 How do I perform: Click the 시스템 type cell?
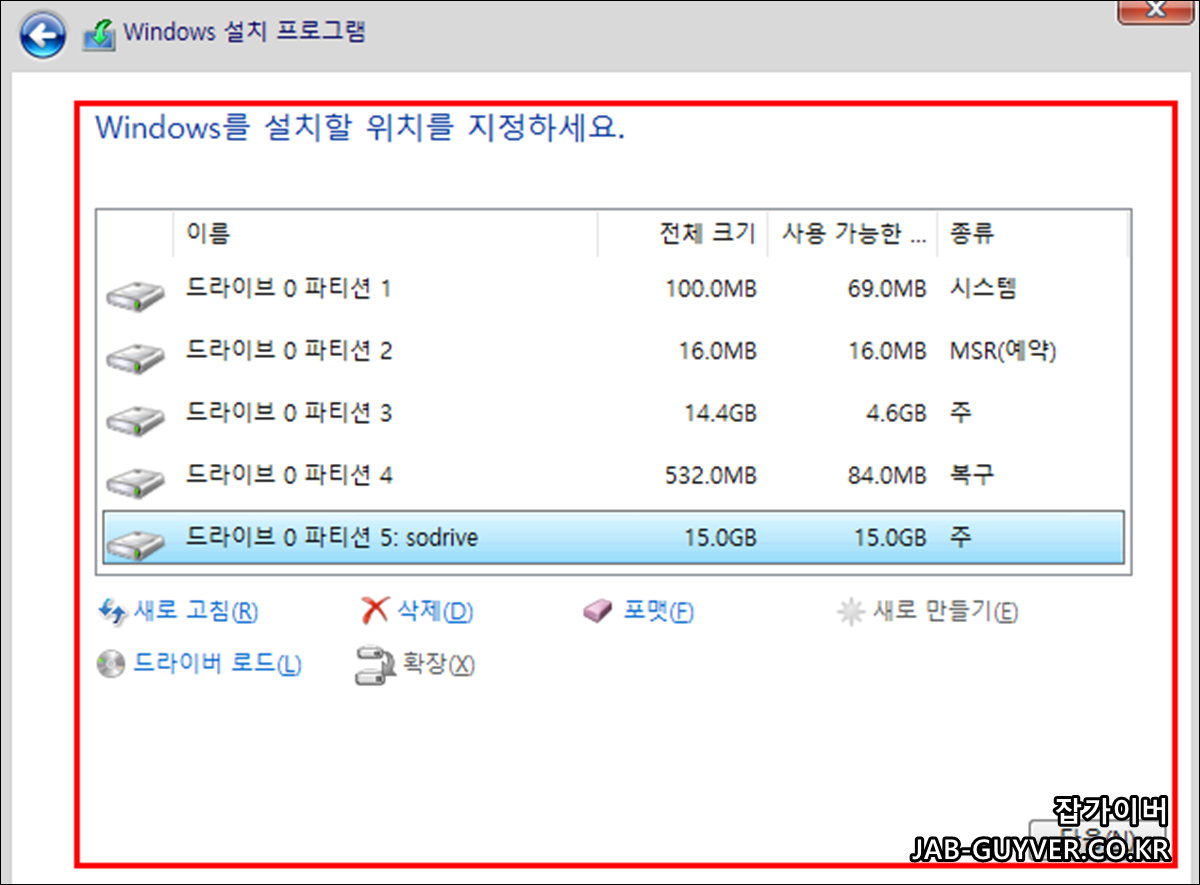pos(984,290)
